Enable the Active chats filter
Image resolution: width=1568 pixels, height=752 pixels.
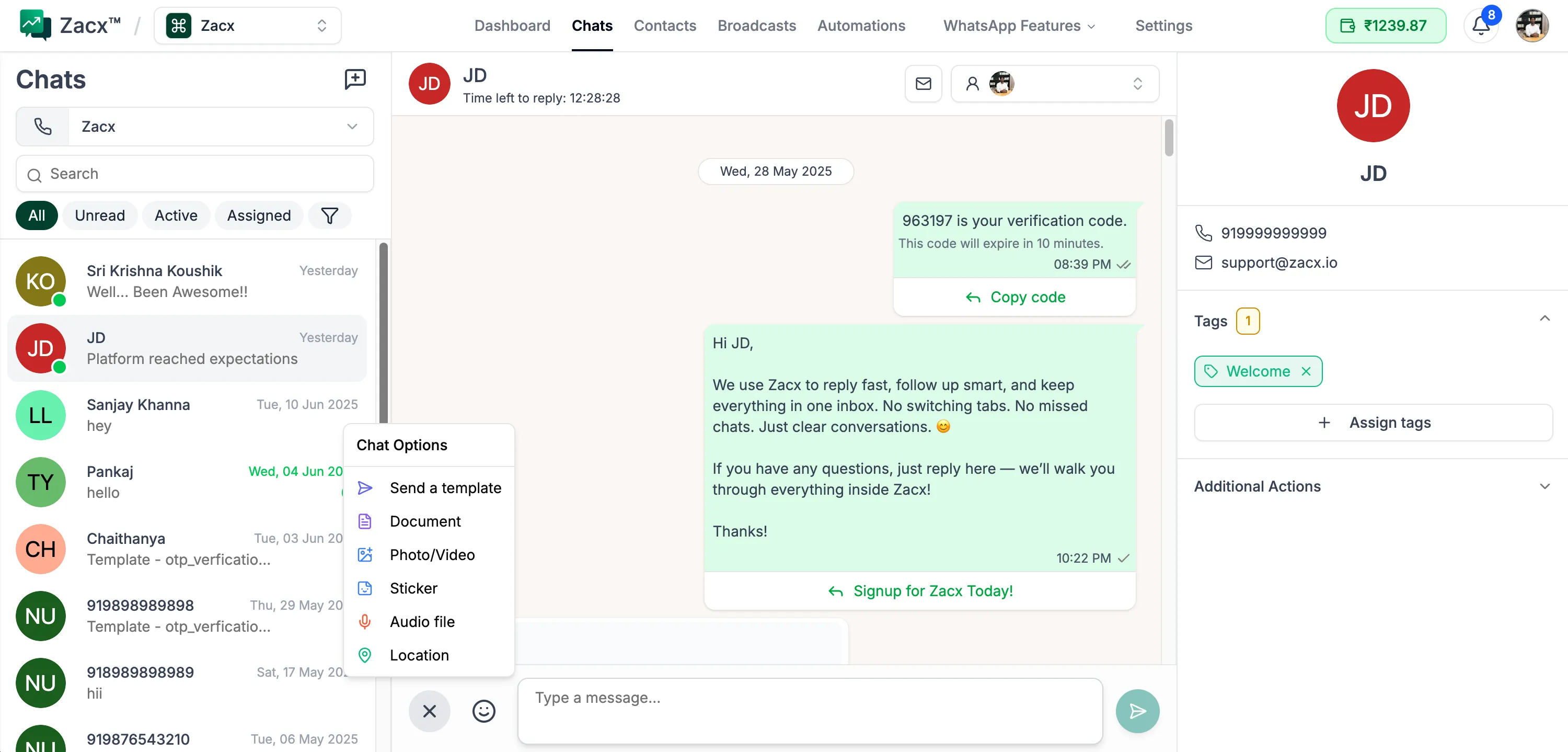tap(176, 215)
